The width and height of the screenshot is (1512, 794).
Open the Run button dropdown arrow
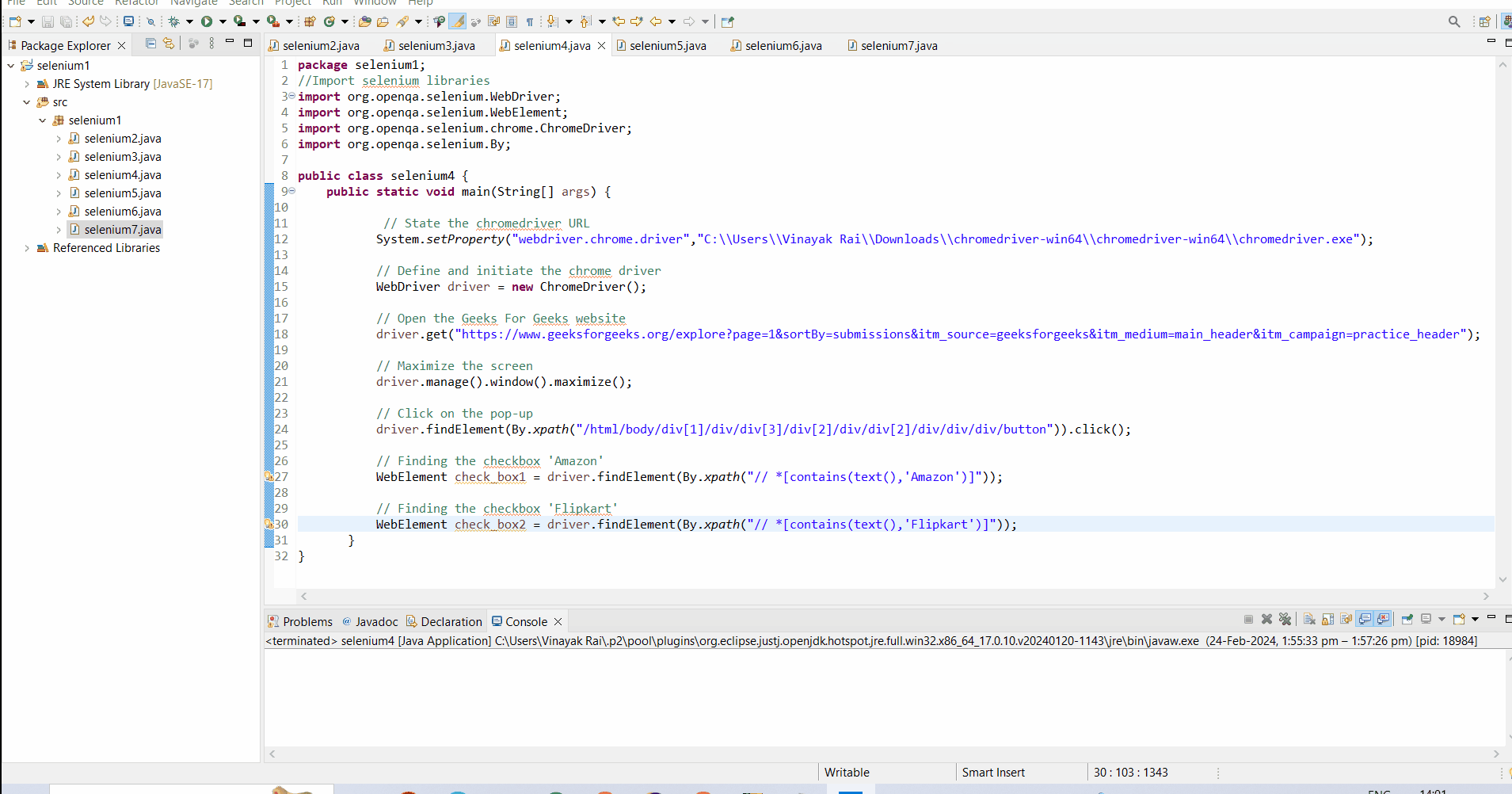pyautogui.click(x=223, y=21)
